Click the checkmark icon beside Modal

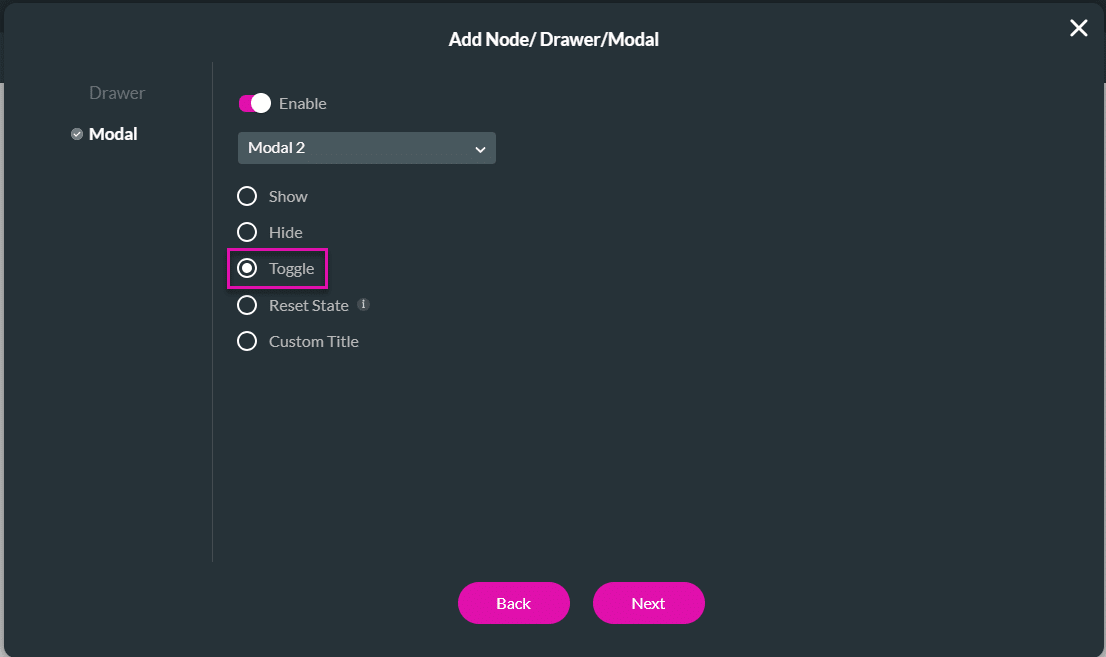pyautogui.click(x=77, y=133)
